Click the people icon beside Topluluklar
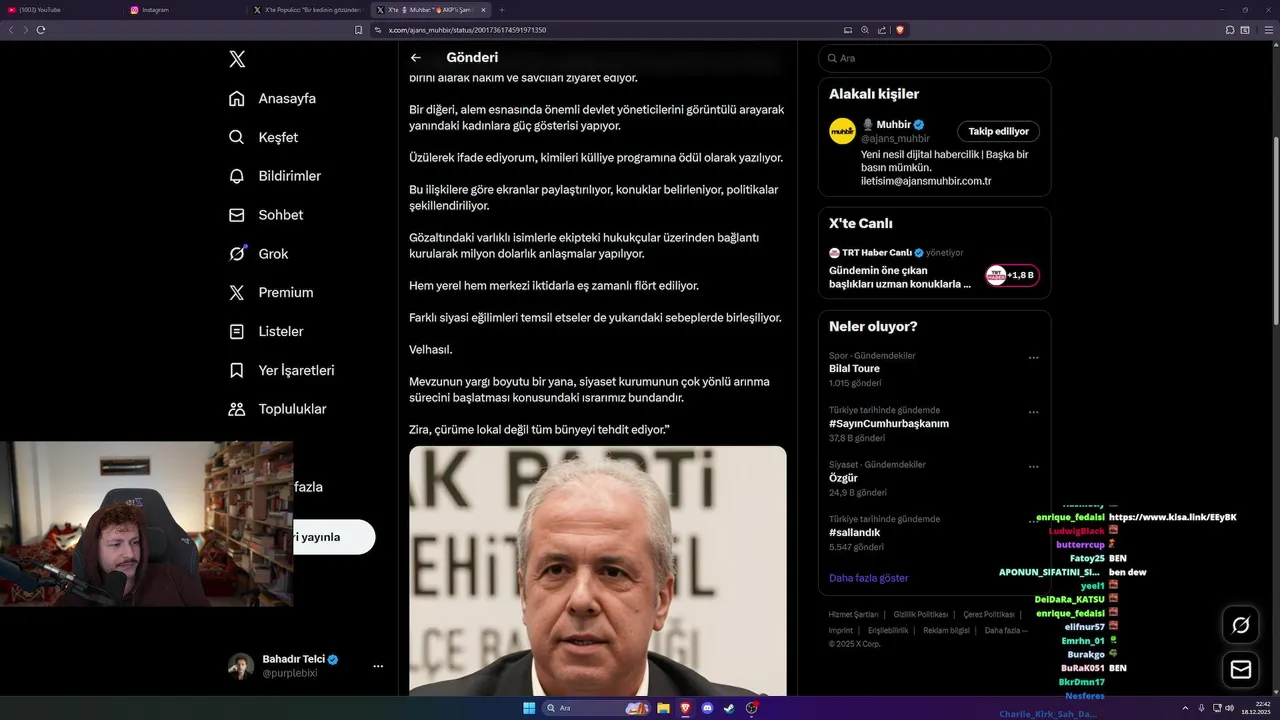The width and height of the screenshot is (1280, 720). point(237,409)
